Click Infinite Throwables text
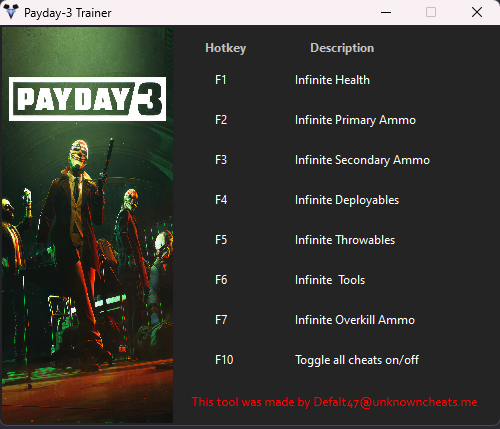 [345, 240]
